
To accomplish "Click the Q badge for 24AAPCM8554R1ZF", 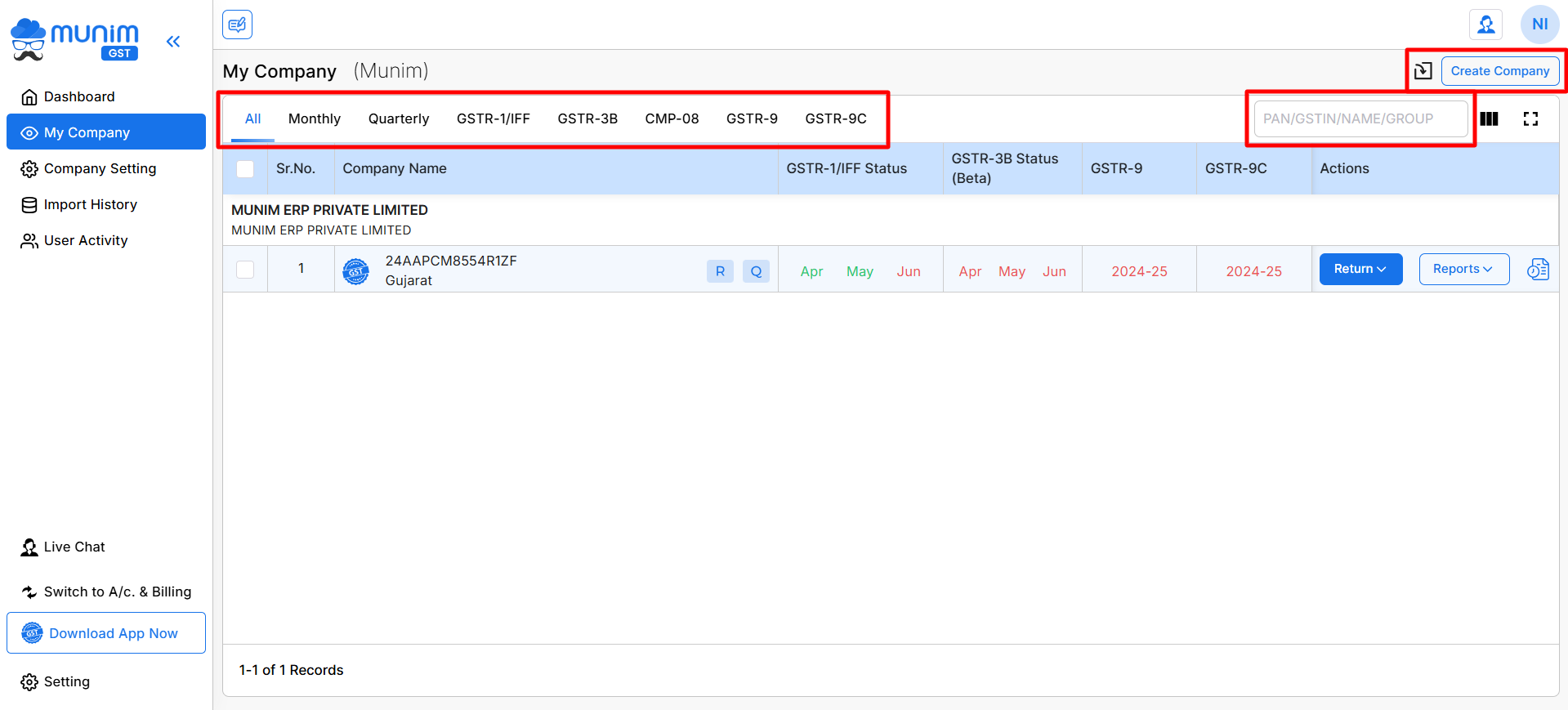I will (x=756, y=271).
